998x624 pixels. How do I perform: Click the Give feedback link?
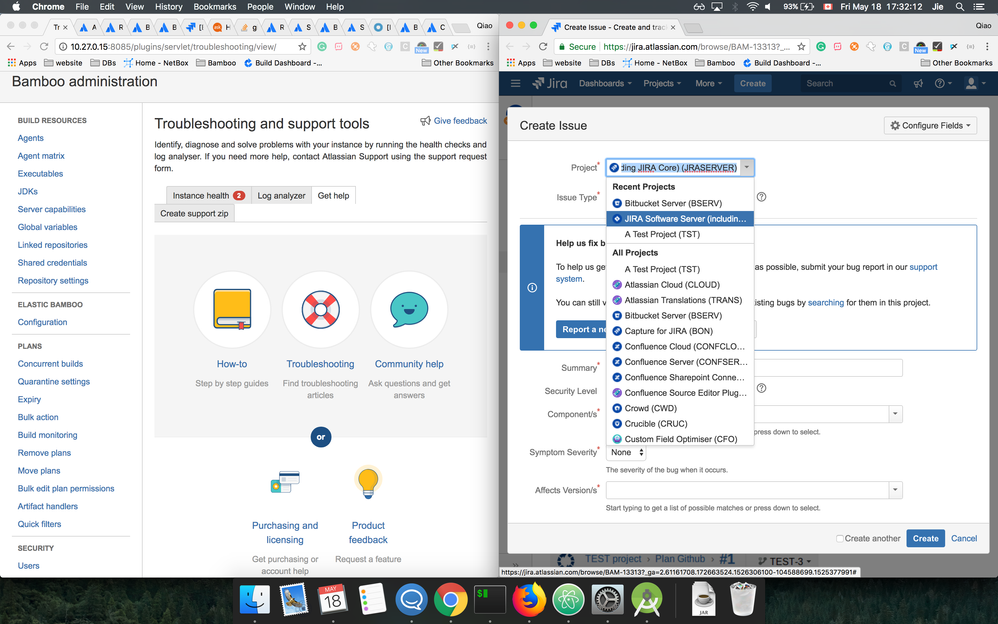coord(460,121)
